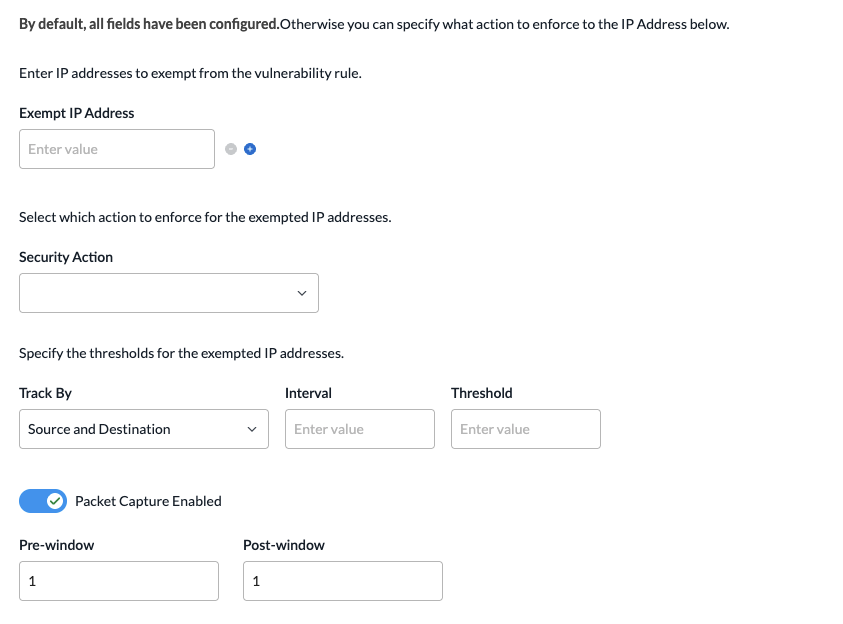Click into the Interval value field
The height and width of the screenshot is (624, 843).
pyautogui.click(x=360, y=429)
